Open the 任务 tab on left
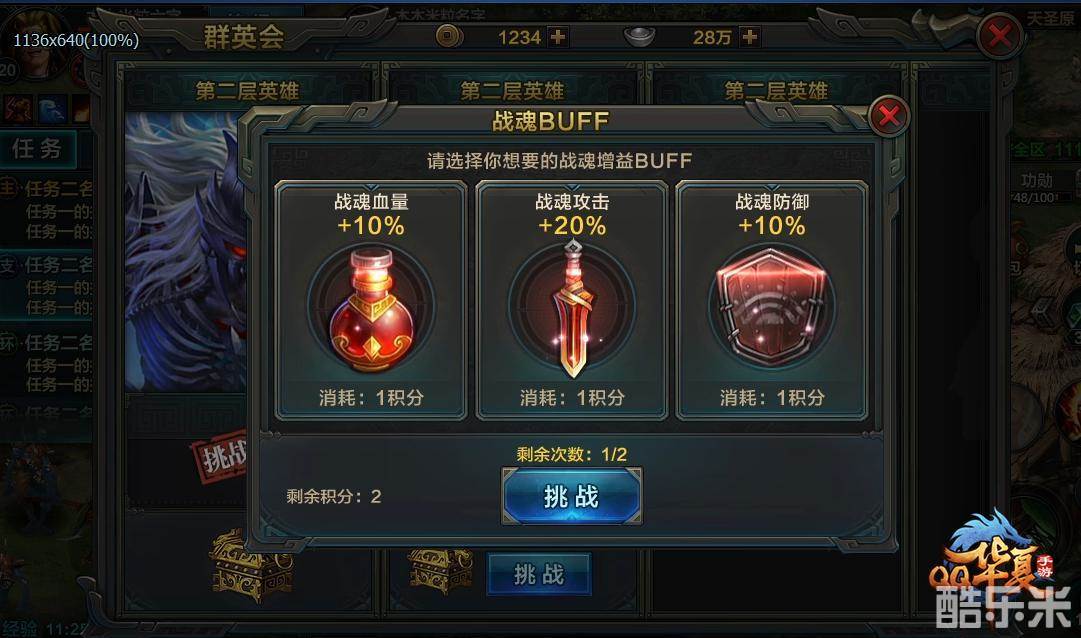The image size is (1081, 638). click(x=37, y=148)
